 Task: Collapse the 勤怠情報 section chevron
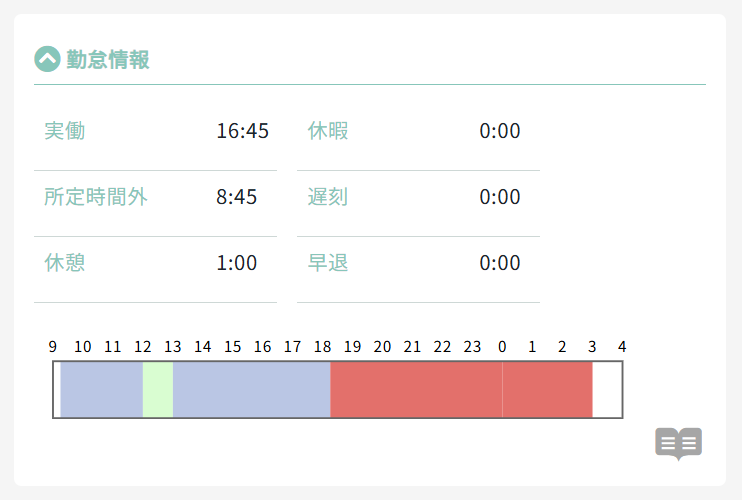pos(47,60)
